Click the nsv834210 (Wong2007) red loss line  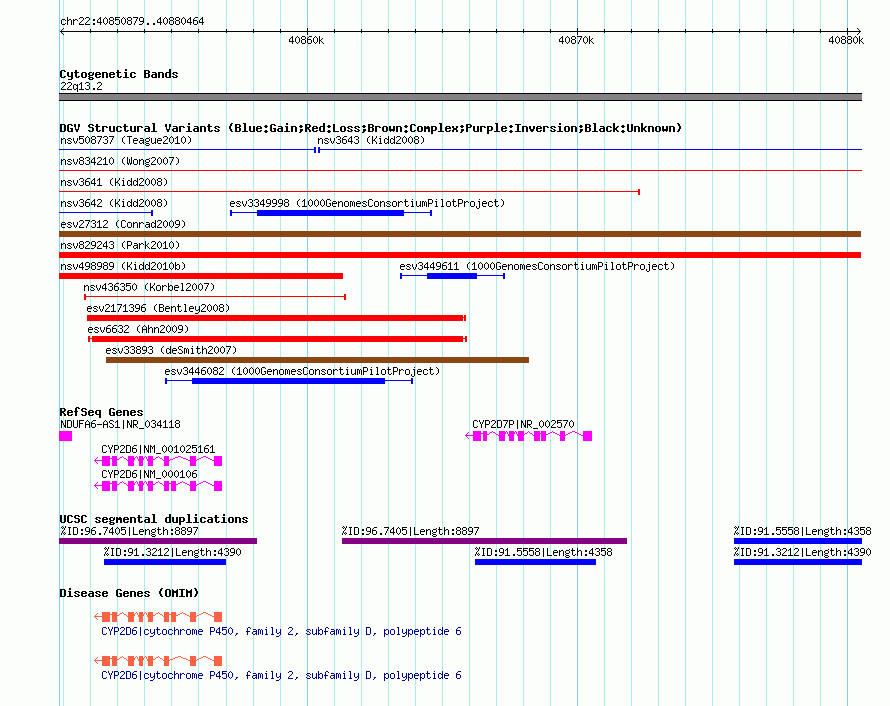(x=460, y=170)
